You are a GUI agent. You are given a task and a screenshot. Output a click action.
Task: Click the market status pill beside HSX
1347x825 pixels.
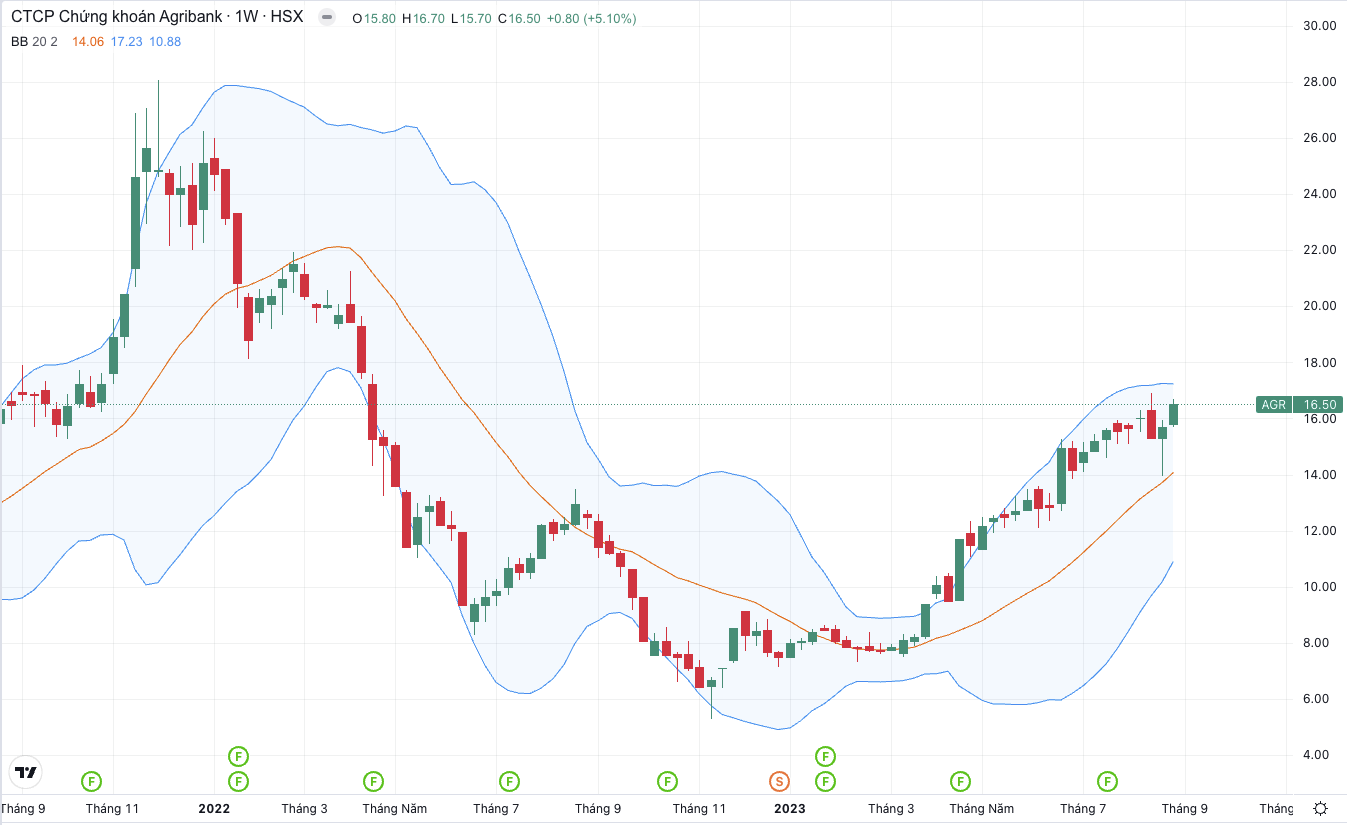[x=325, y=18]
